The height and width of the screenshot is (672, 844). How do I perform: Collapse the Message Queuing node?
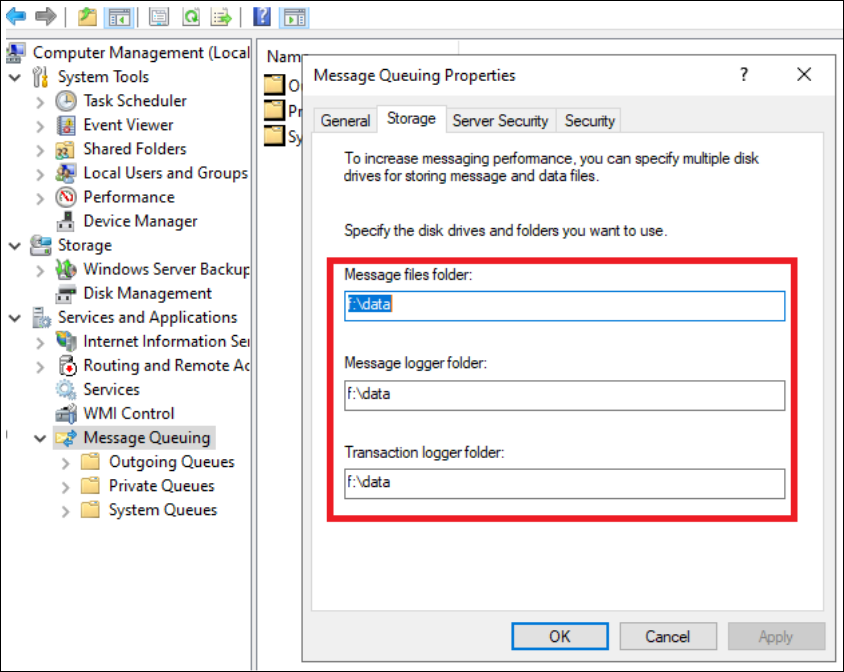[x=40, y=438]
